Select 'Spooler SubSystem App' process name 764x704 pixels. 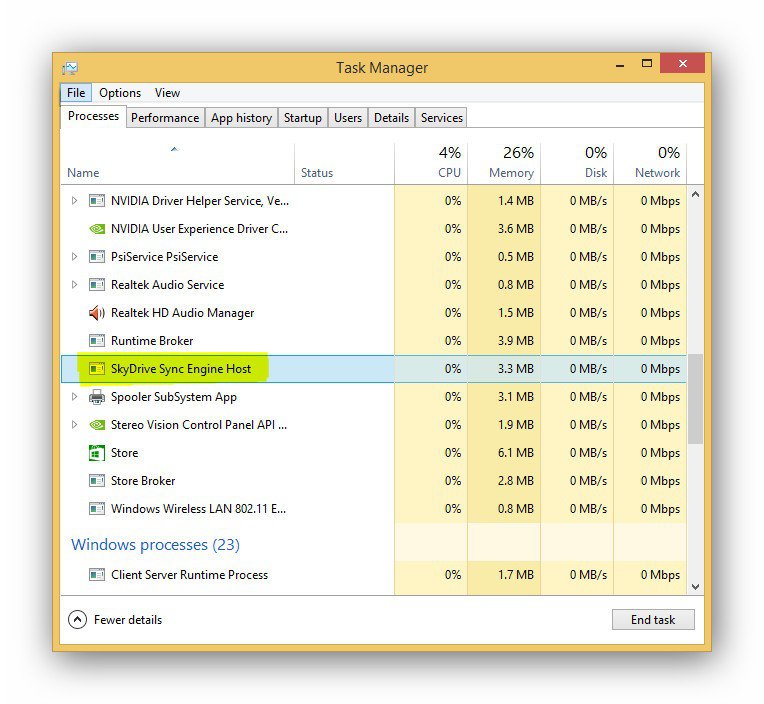(173, 397)
